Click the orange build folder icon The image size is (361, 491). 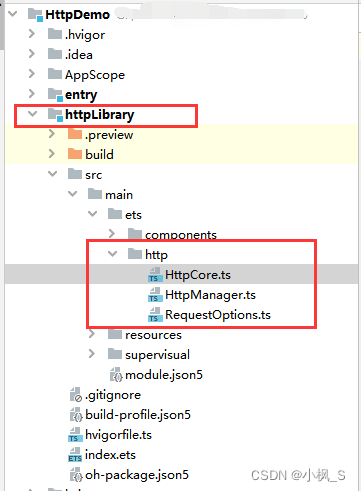tap(75, 154)
